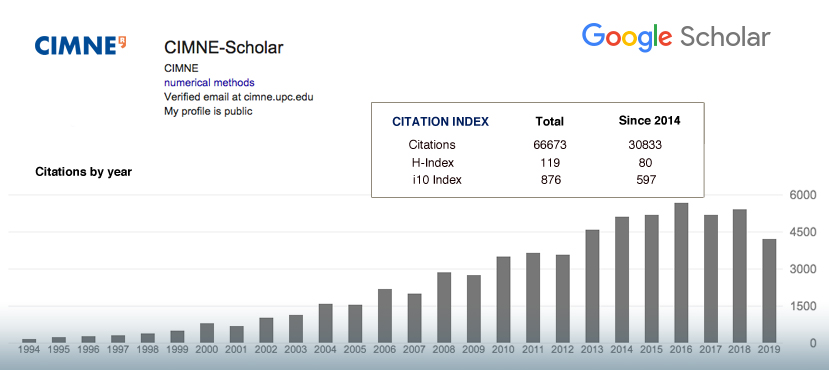Viewport: 829px width, 370px height.
Task: Click the 2018 citations bar
Action: pos(739,276)
